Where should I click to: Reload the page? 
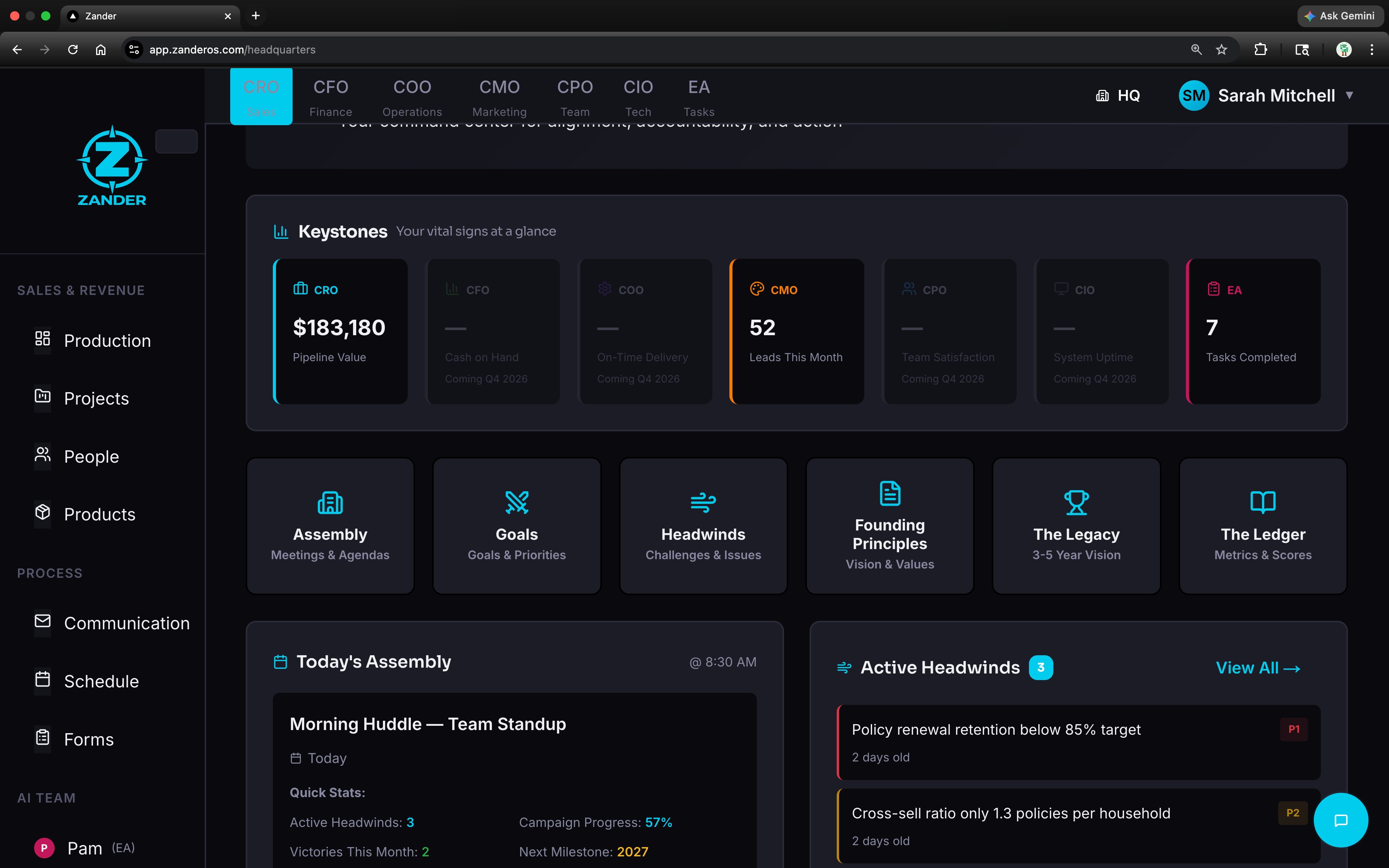point(73,50)
